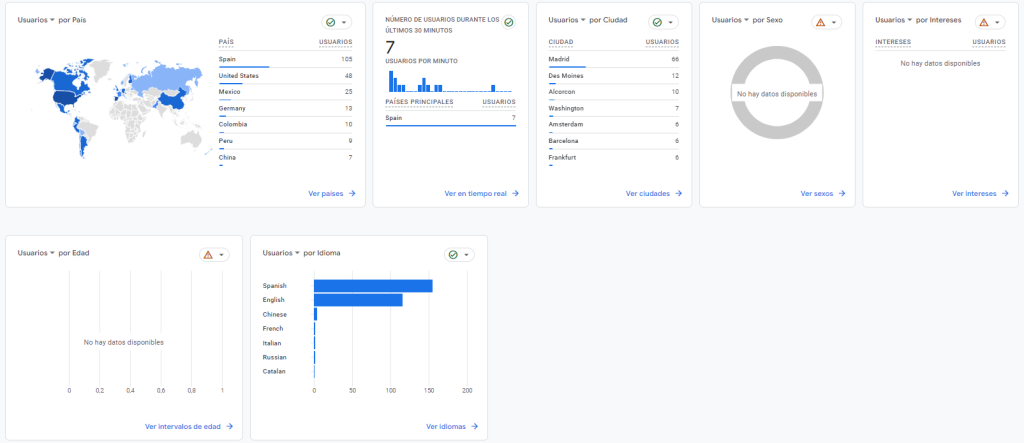1024x443 pixels.
Task: Click the arrow icon beside Ver ciudades
Action: coord(679,194)
